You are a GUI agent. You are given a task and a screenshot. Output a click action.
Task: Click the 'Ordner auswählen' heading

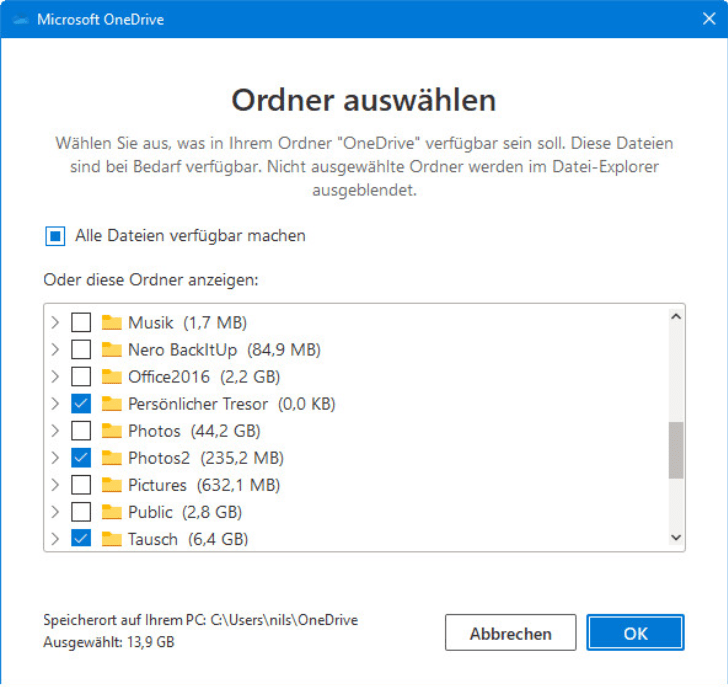[x=364, y=100]
